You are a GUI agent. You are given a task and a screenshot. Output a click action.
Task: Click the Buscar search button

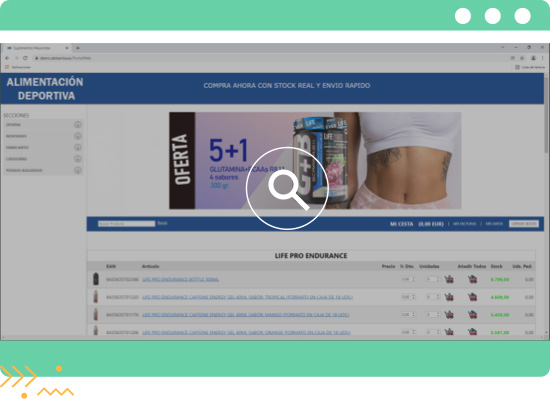(x=162, y=223)
